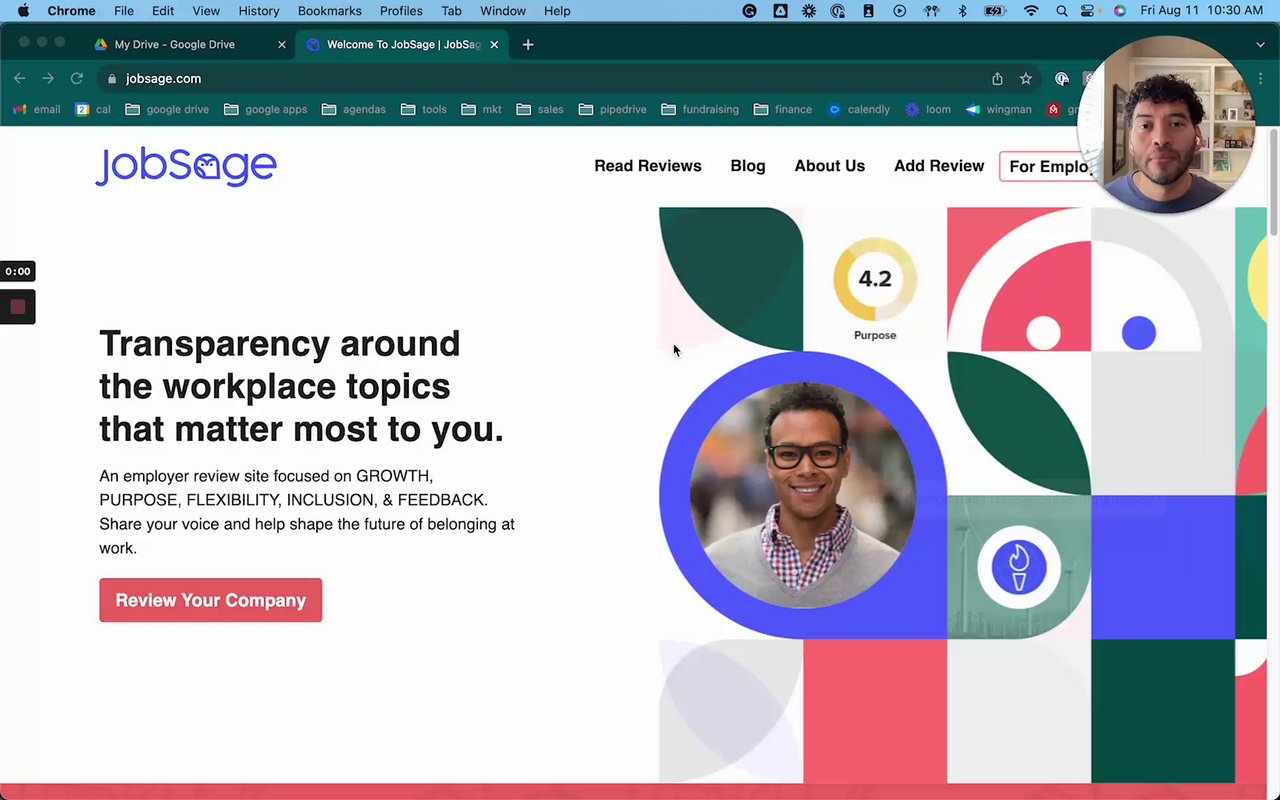Open the wingman bookmark
1280x800 pixels.
click(x=998, y=109)
